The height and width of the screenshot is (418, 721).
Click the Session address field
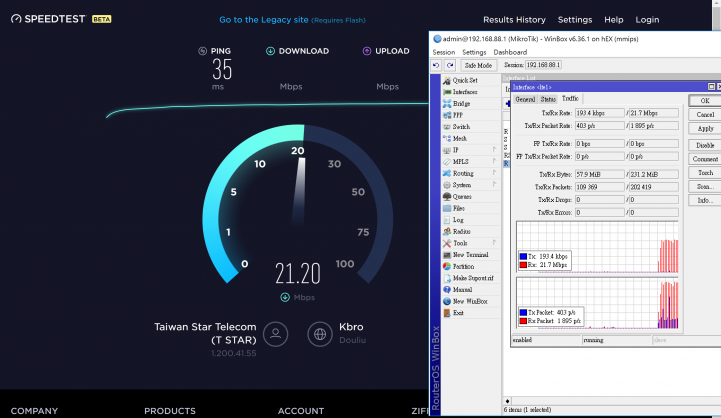[544, 65]
